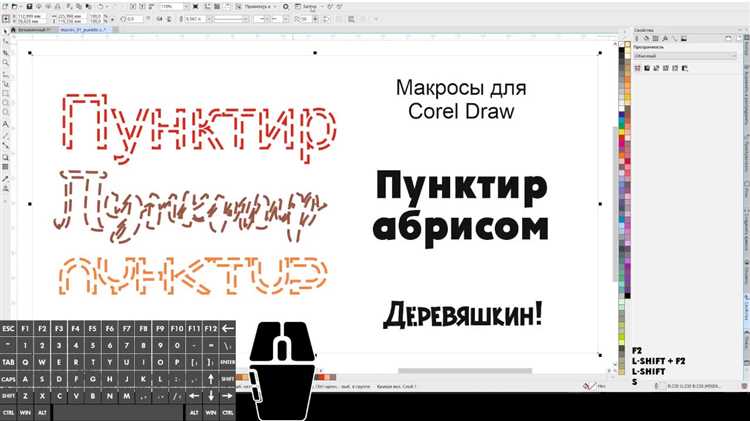Select the Text tool (letter A)
Screen dimensions: 750x421
(x=6, y=124)
